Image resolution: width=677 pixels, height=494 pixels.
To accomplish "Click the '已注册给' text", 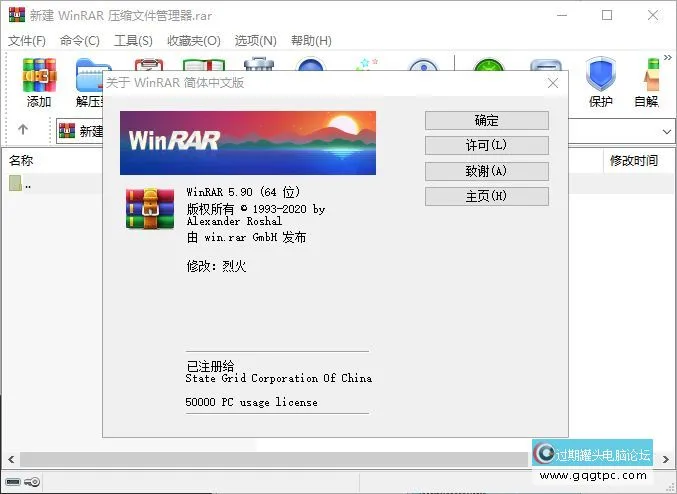I will (210, 367).
